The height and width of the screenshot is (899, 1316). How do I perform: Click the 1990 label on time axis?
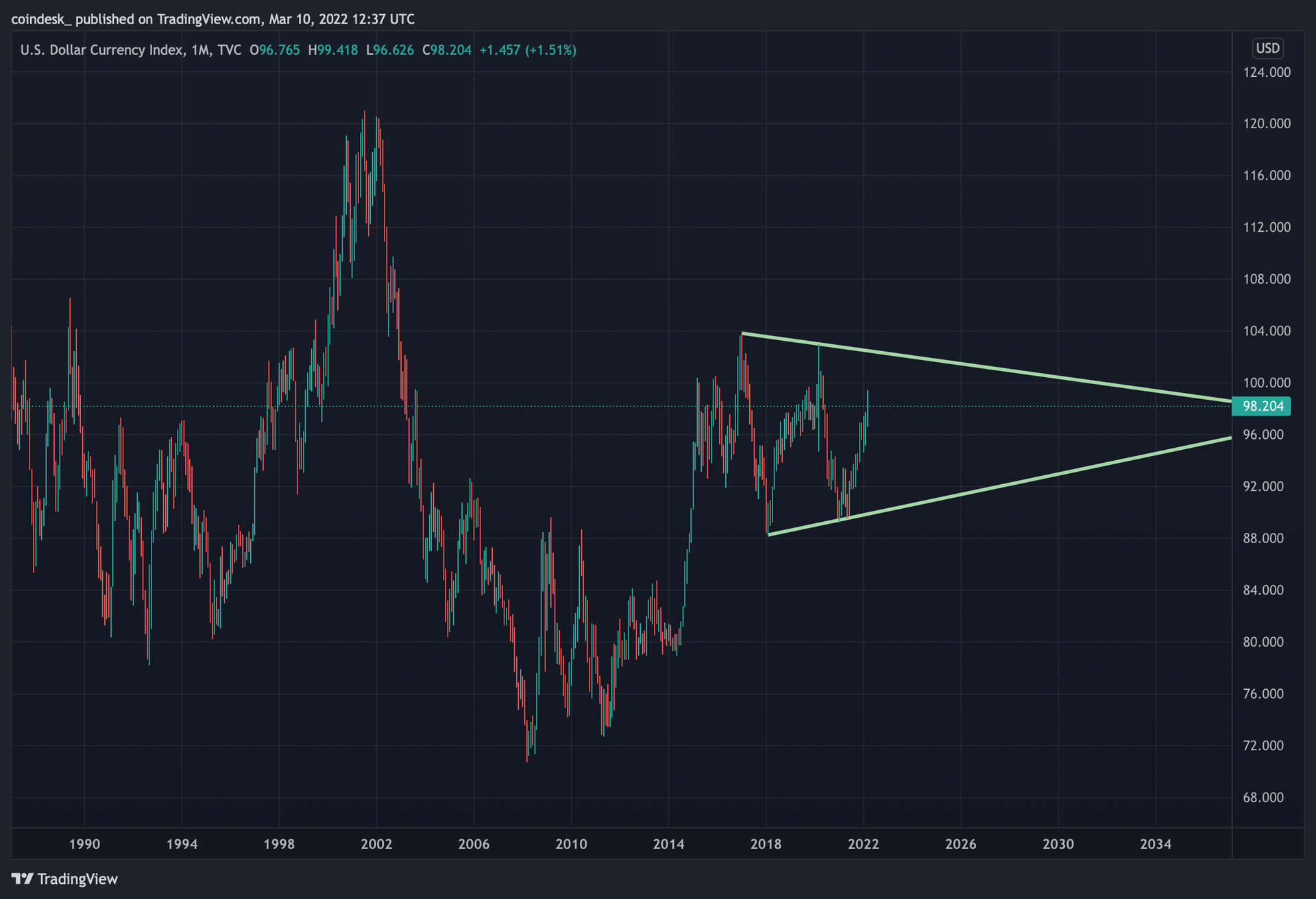(x=84, y=844)
